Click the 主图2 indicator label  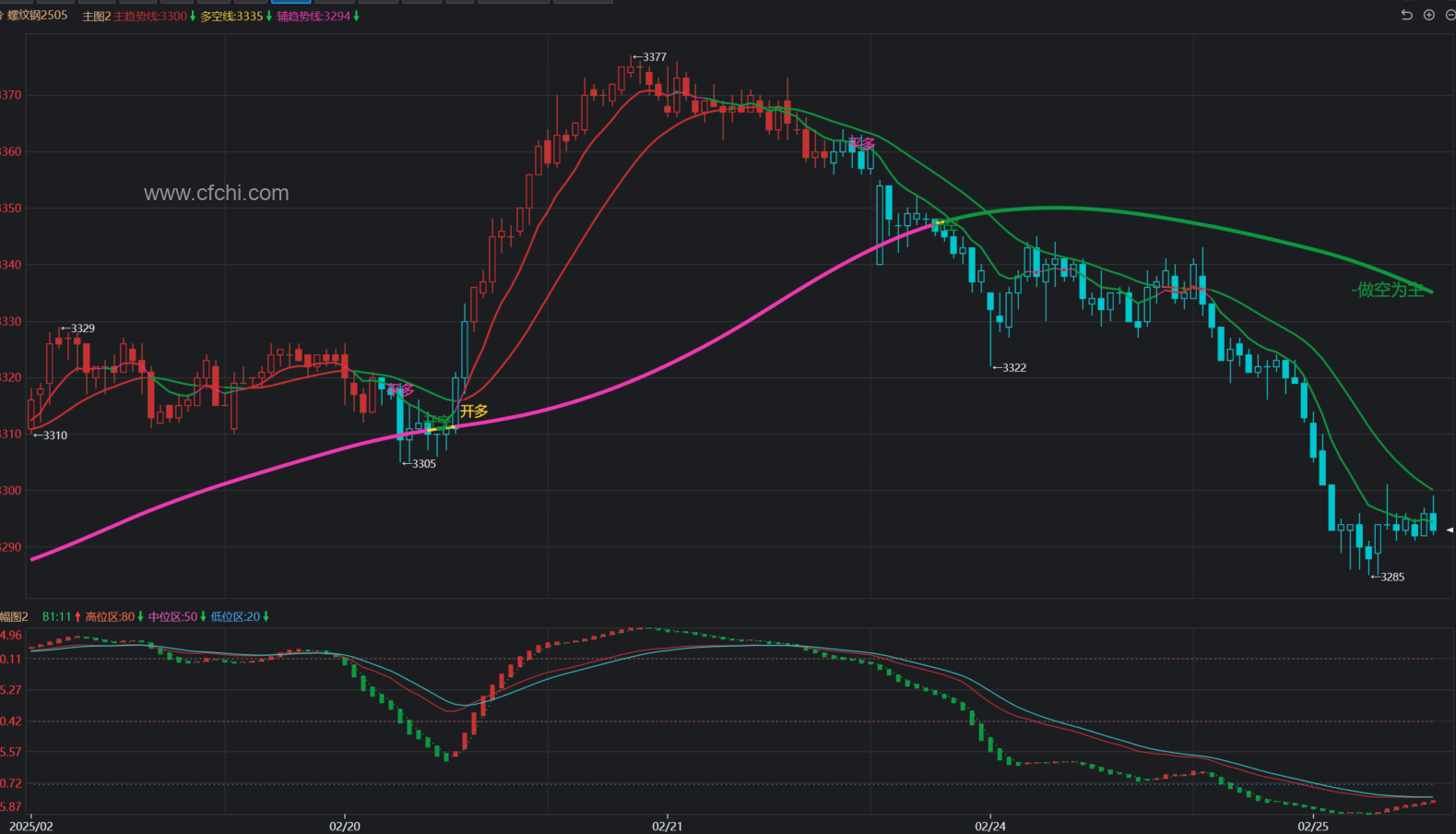pos(96,17)
